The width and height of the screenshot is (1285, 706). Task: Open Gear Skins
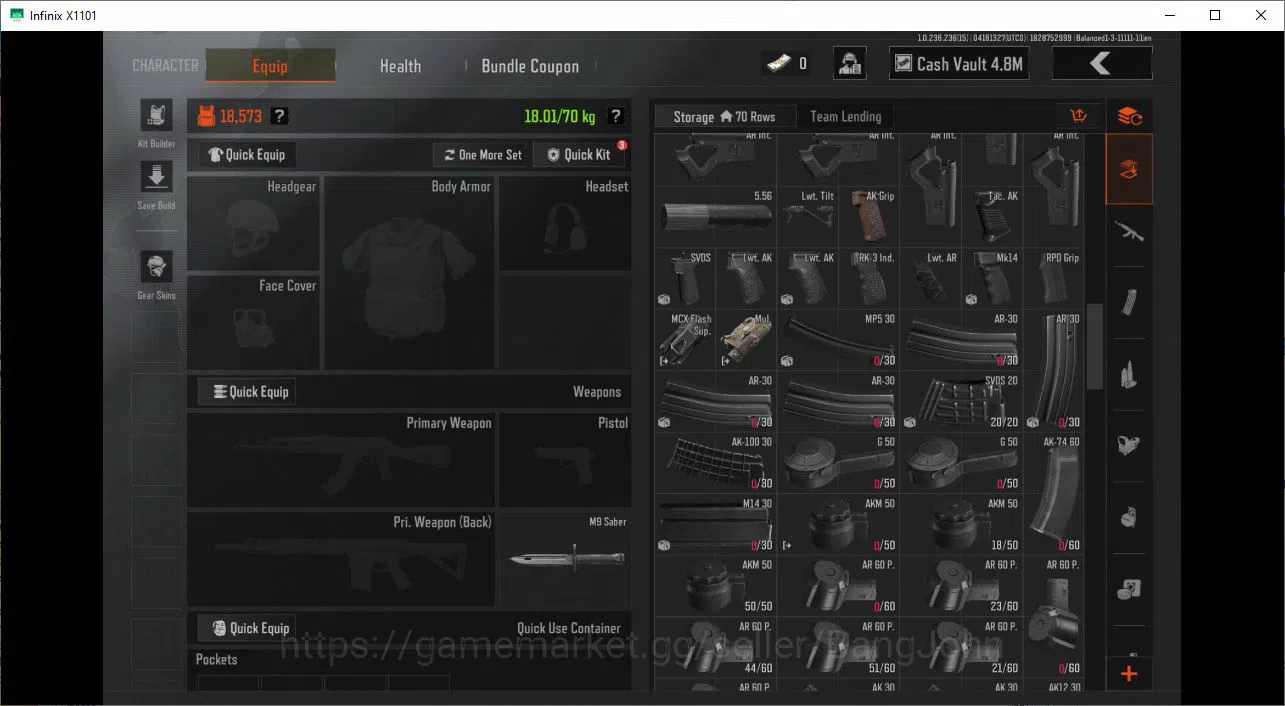pos(156,267)
